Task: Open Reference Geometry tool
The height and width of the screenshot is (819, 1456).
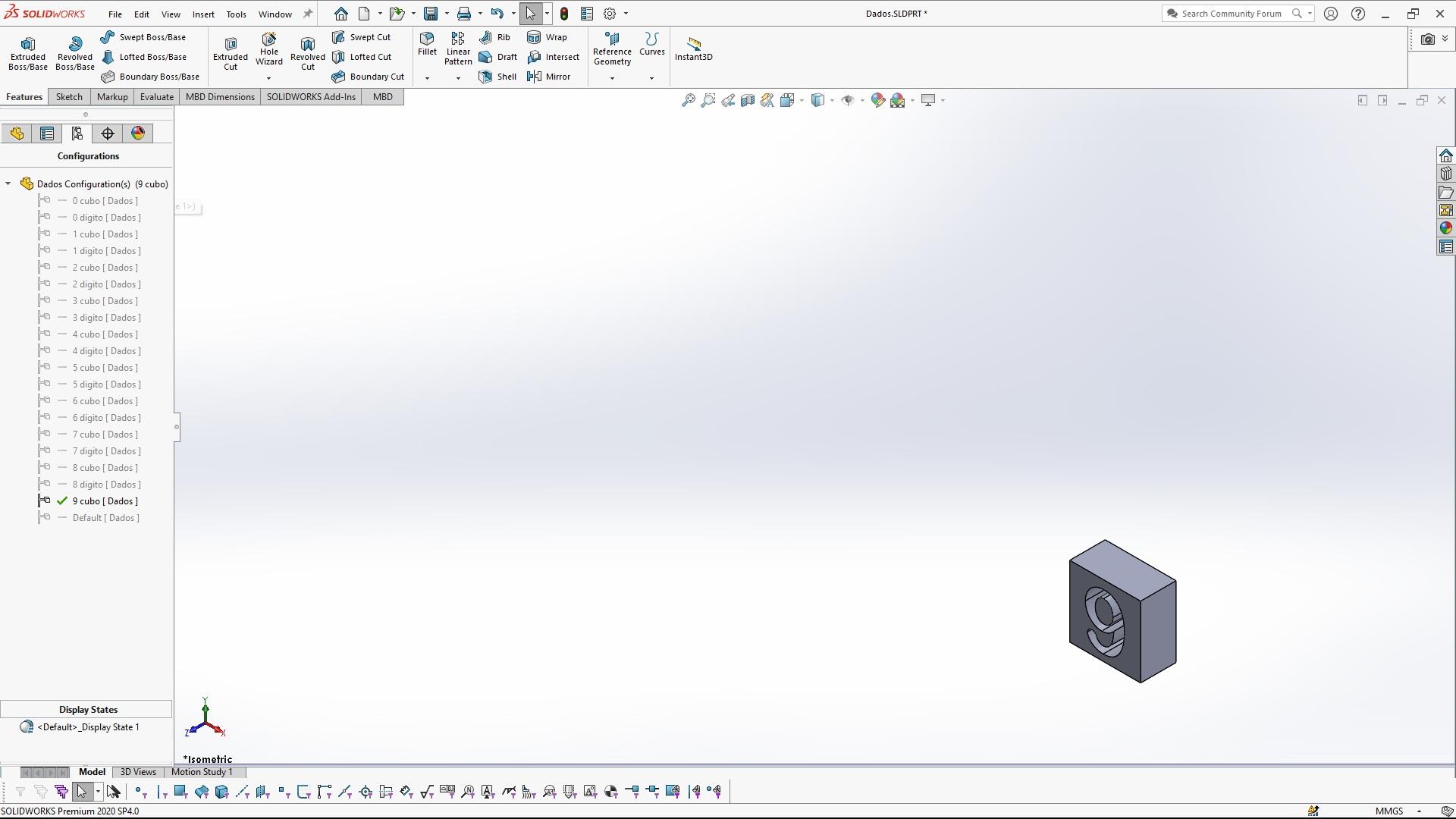Action: [x=612, y=49]
